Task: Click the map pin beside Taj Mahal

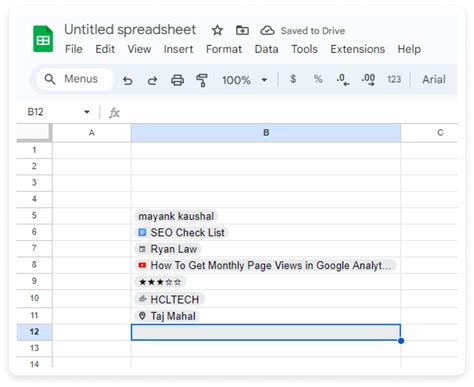Action: click(142, 316)
